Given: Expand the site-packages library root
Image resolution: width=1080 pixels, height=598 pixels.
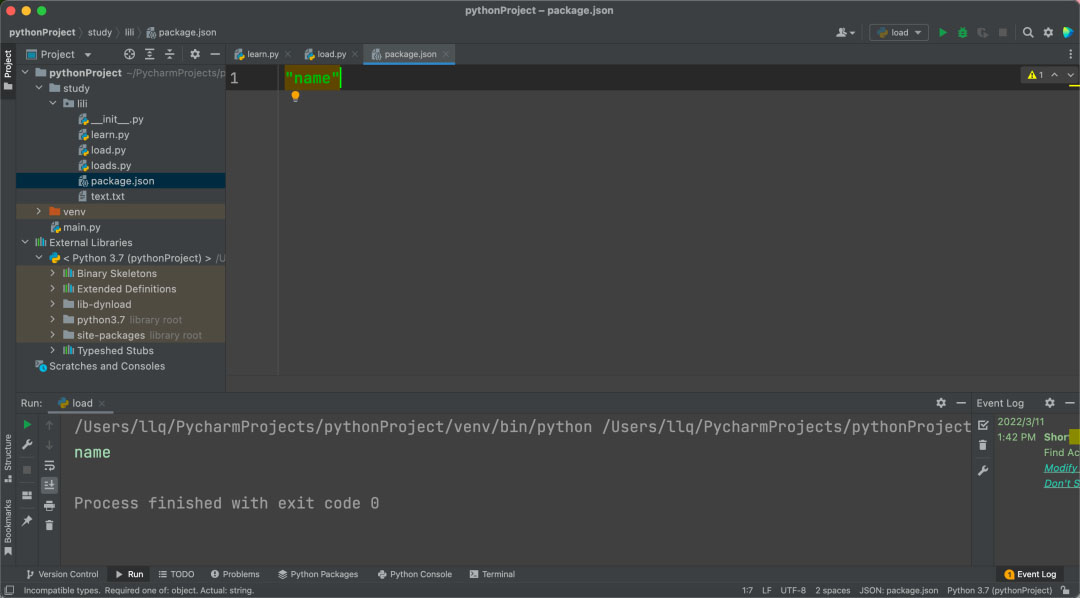Looking at the screenshot, I should 53,335.
